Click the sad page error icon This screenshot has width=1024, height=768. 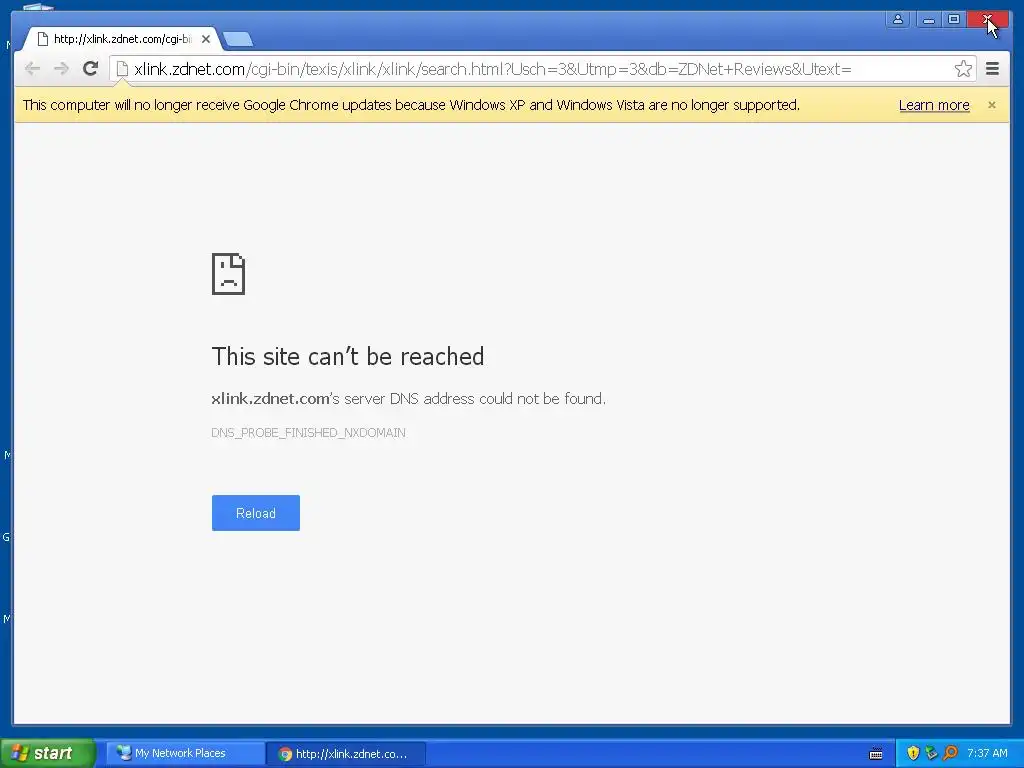click(228, 274)
